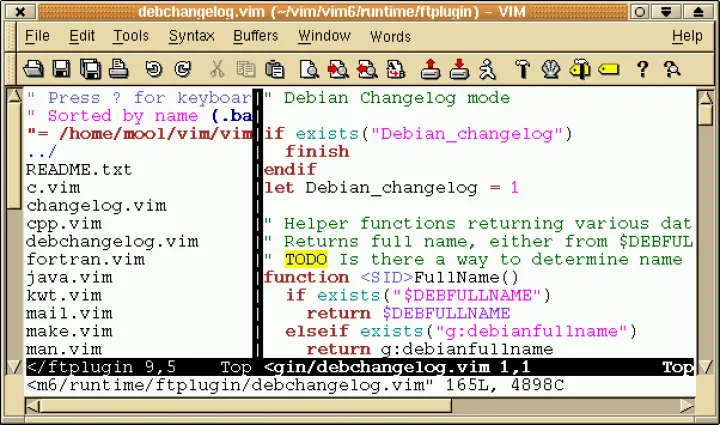This screenshot has height=425, width=720.
Task: Click the Print icon in the toolbar
Action: 117,69
